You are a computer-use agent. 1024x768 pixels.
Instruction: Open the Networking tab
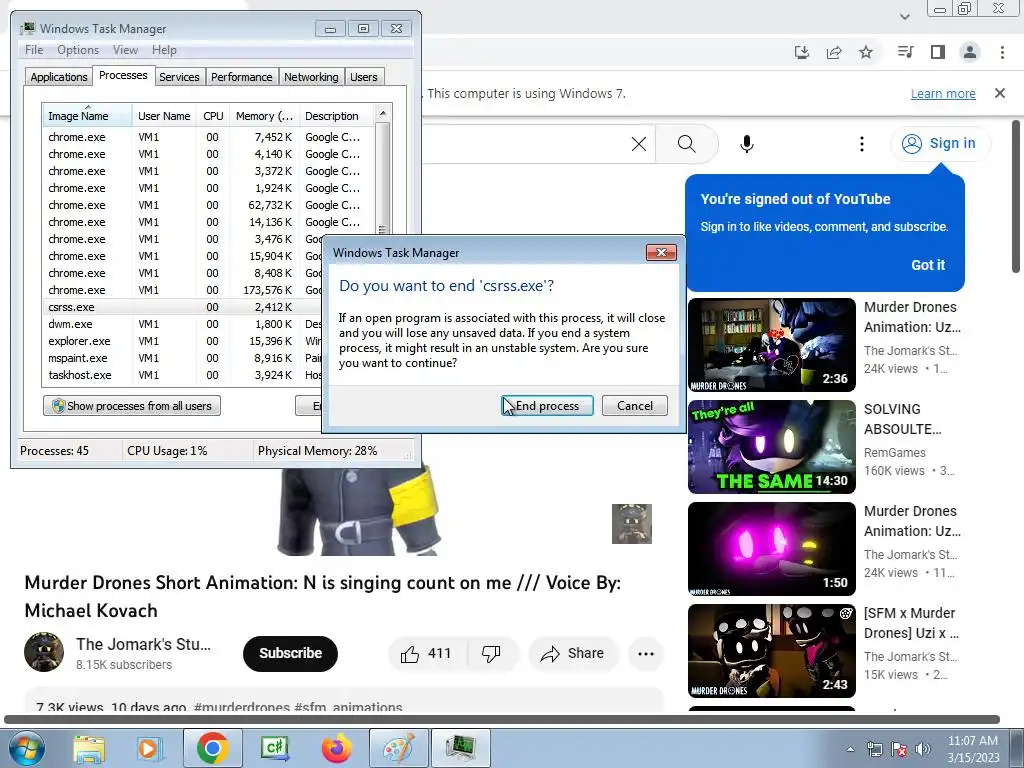tap(311, 77)
